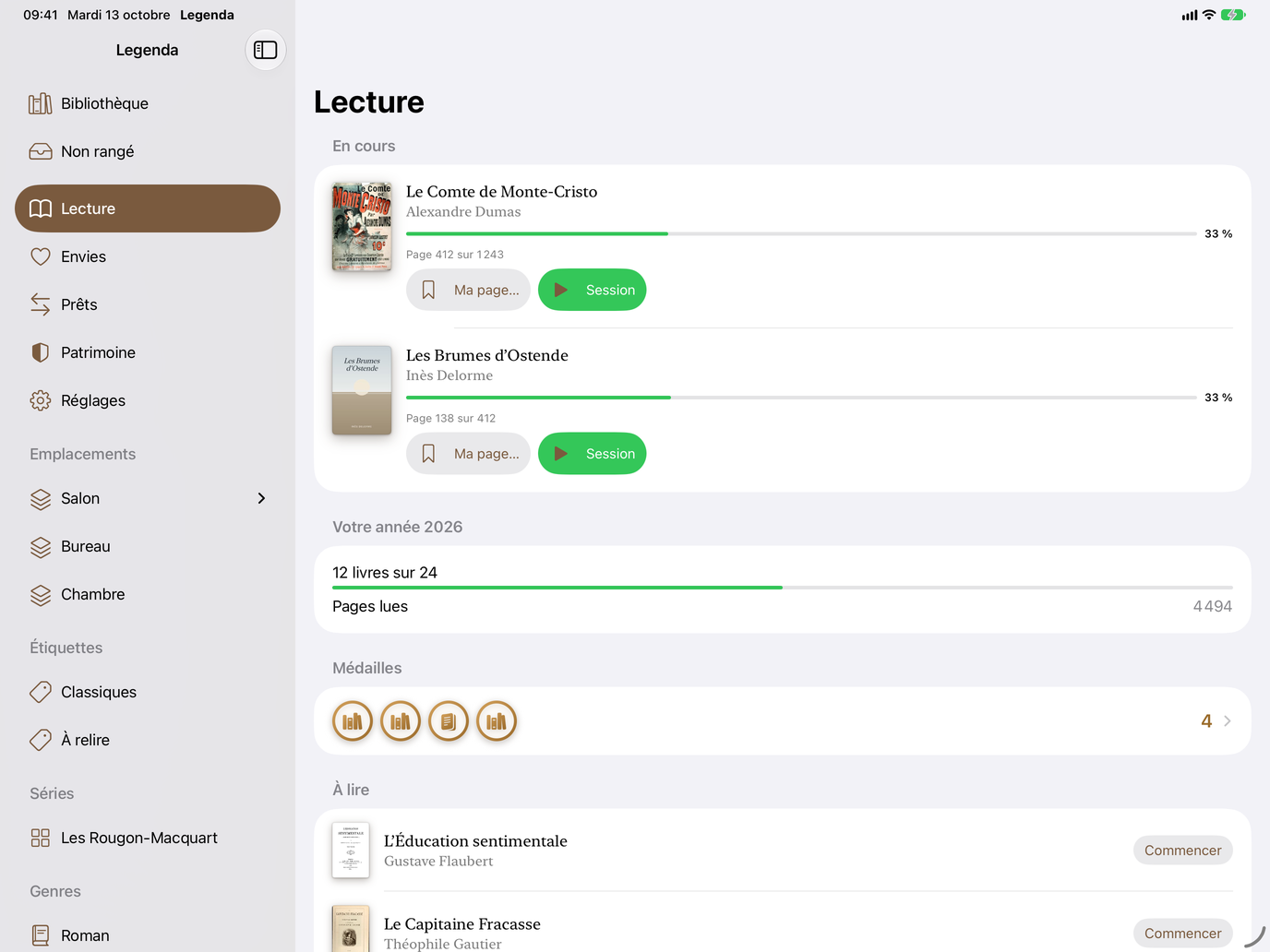Open Le Comte de Monte-Cristo cover thumbnail
The height and width of the screenshot is (952, 1270).
click(362, 226)
